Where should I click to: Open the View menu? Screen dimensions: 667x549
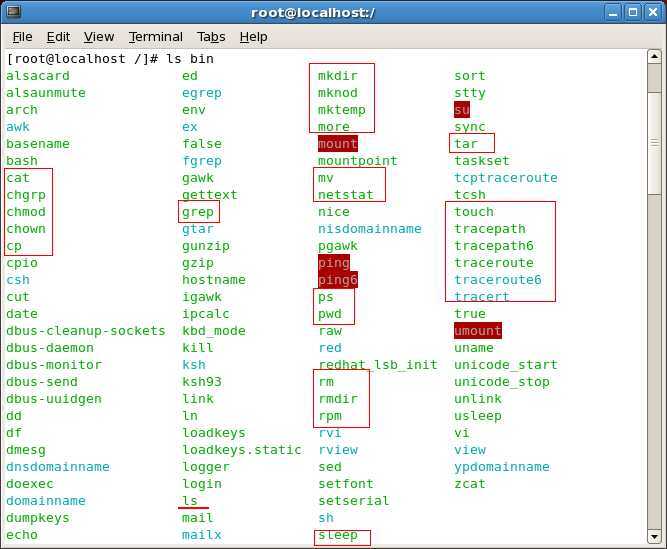click(99, 37)
